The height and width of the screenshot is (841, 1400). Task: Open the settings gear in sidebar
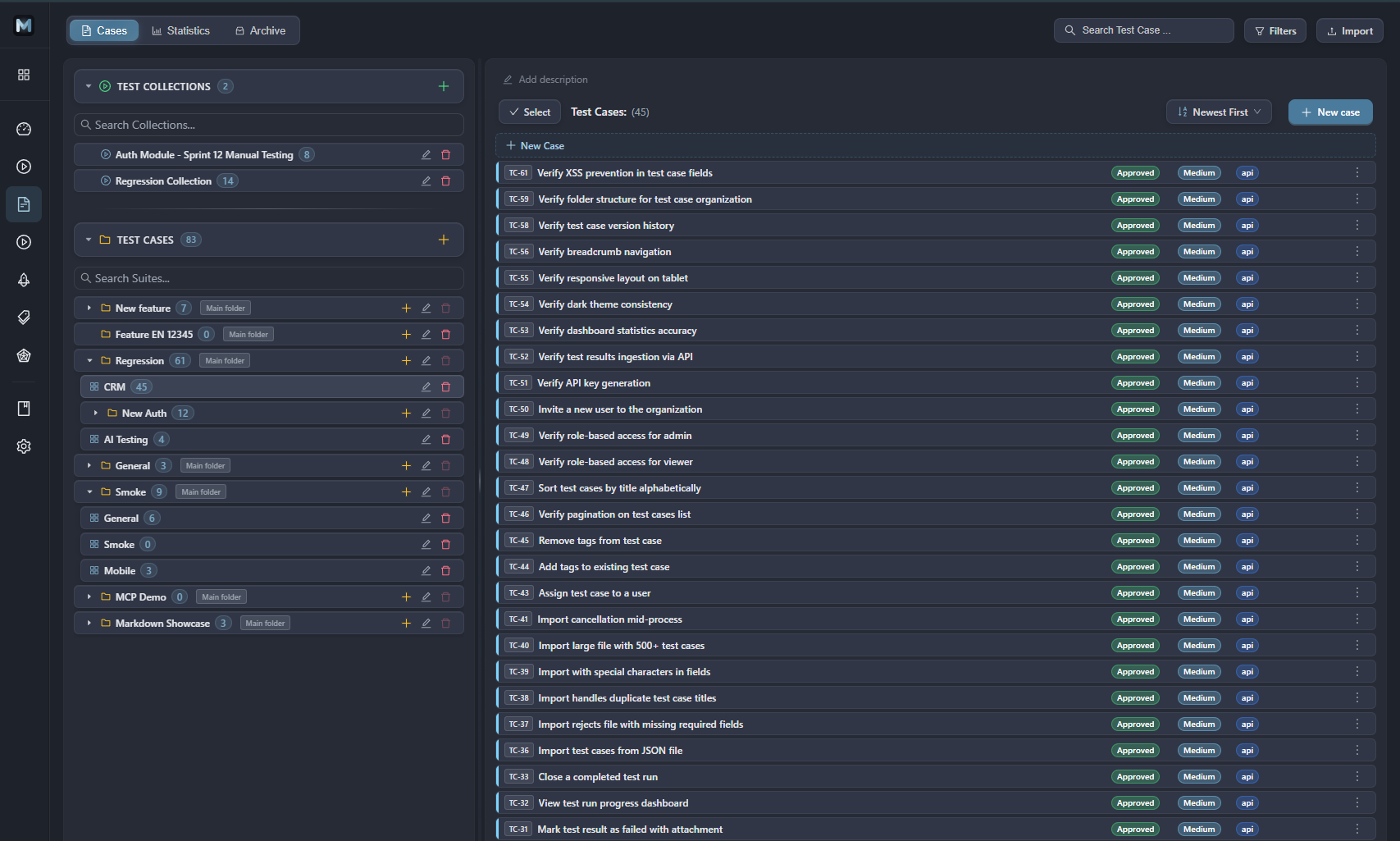coord(24,446)
